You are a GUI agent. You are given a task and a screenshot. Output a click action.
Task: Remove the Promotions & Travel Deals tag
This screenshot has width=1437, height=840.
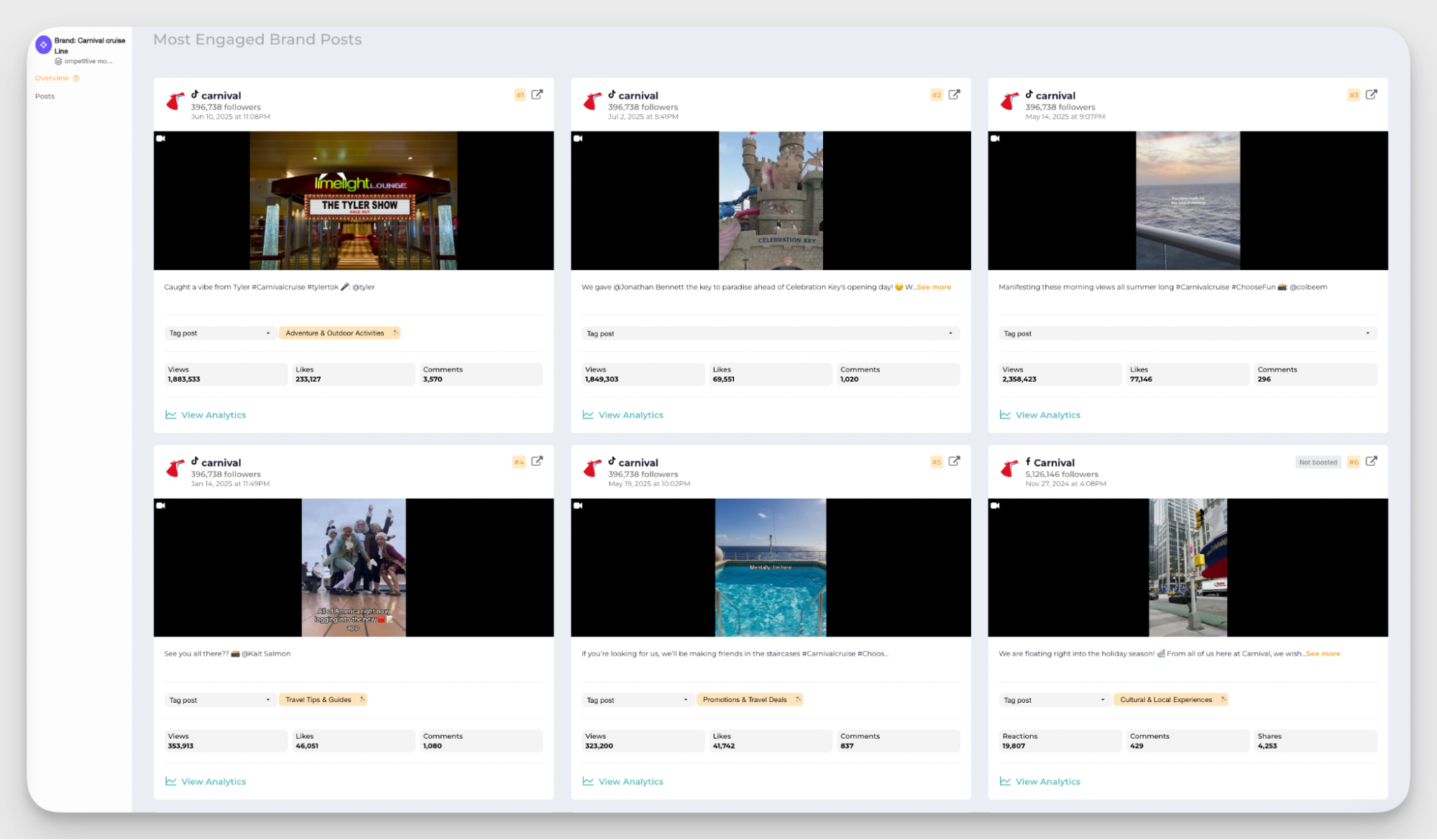798,699
